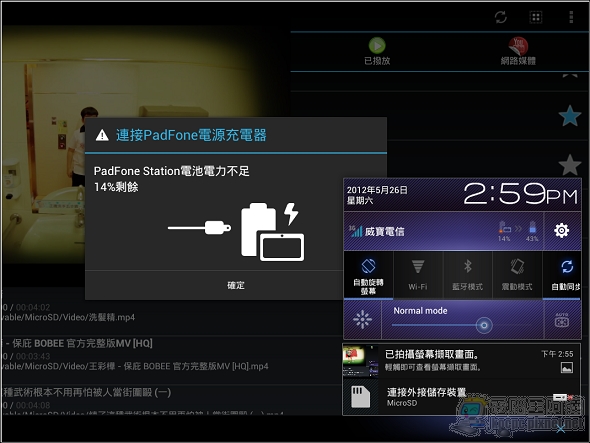Toggle 自動旋轉螢幕 auto-rotate
This screenshot has height=443, width=590.
368,276
